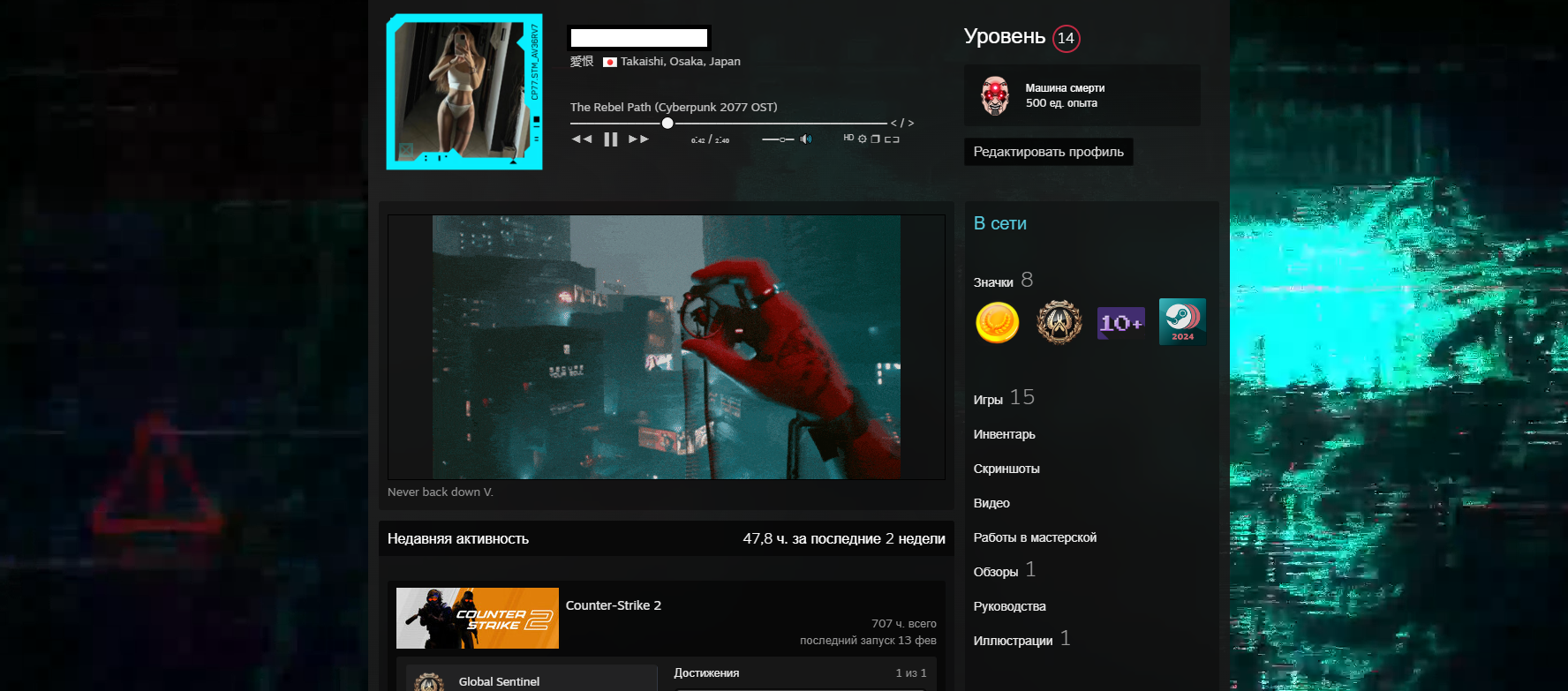
Task: Open the Steam 2024 badge
Action: pos(1182,321)
